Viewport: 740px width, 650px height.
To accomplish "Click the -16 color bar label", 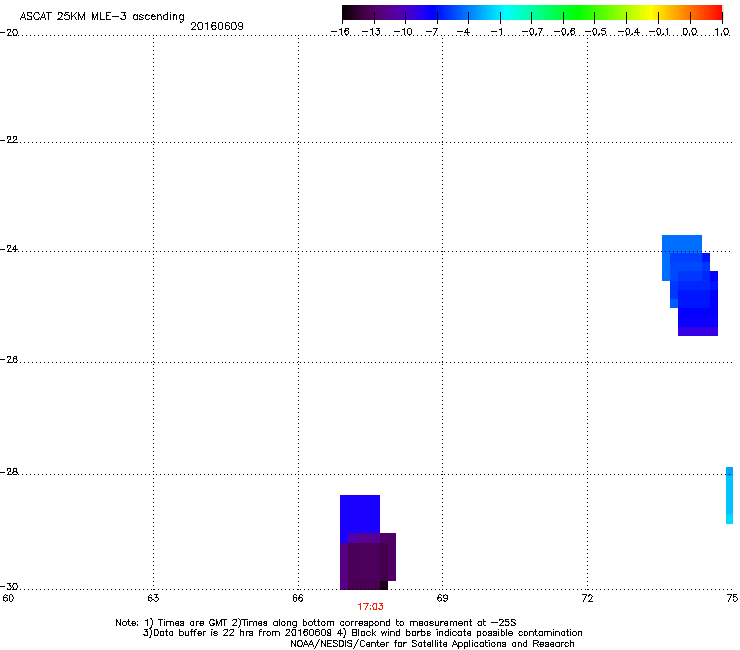I will (x=340, y=32).
